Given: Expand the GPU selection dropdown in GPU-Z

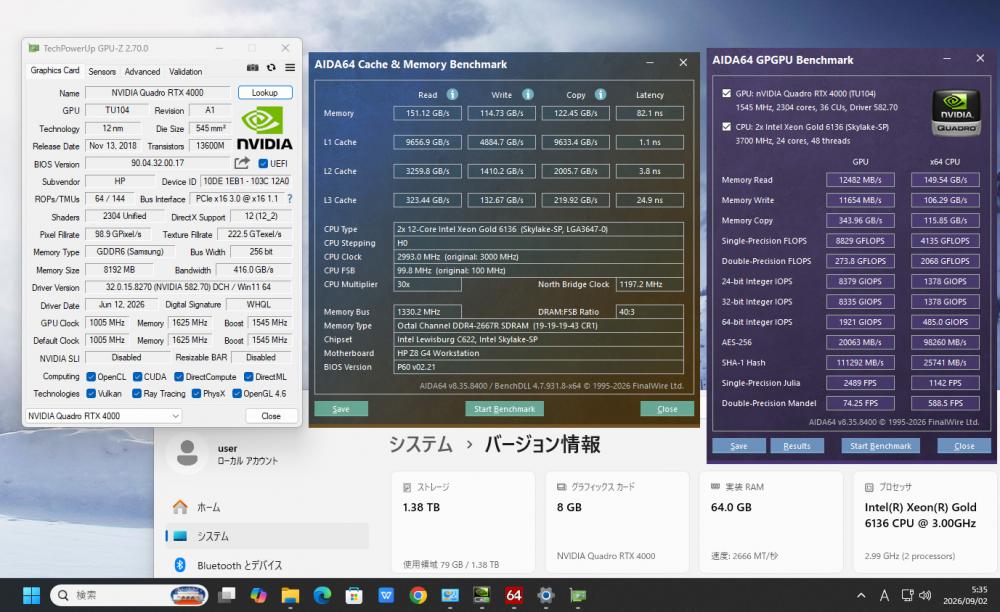Looking at the screenshot, I should point(103,416).
